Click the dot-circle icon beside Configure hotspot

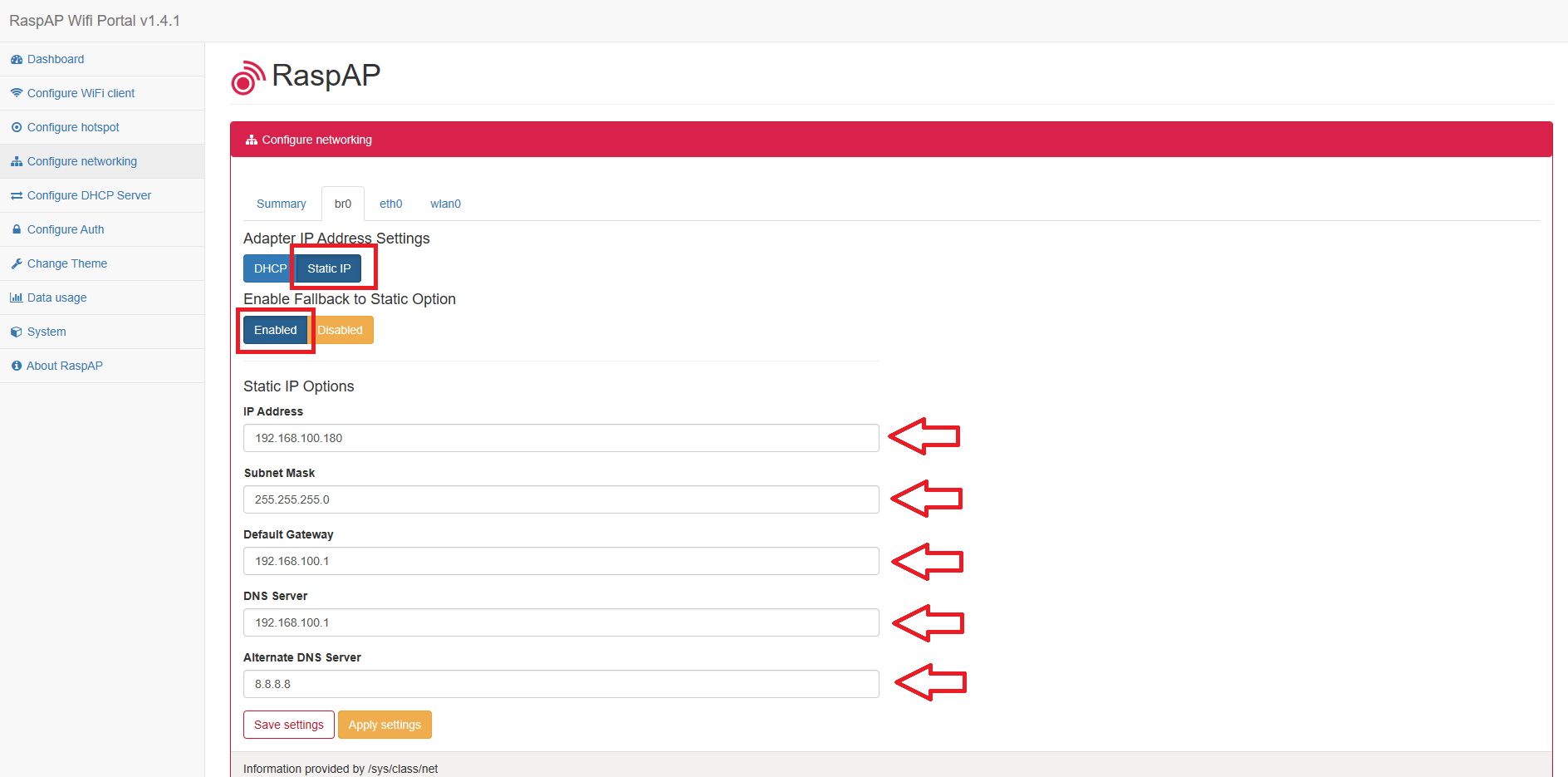[x=17, y=127]
